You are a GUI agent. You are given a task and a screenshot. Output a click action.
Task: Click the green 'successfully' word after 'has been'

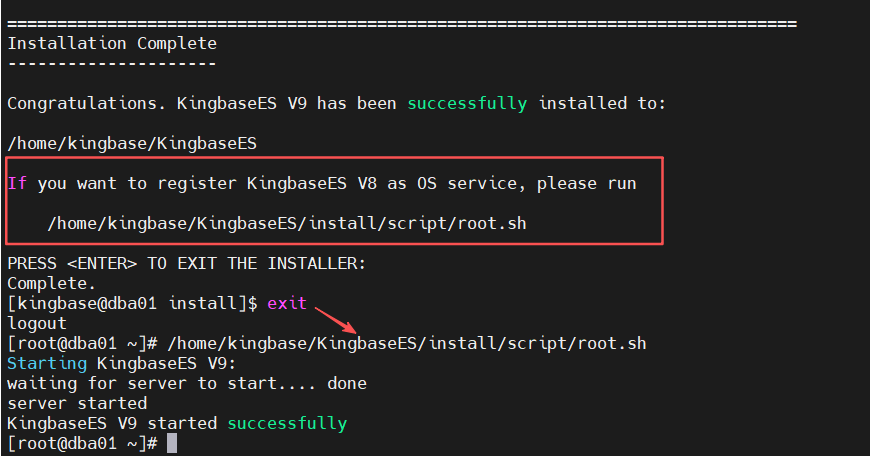[x=467, y=104]
